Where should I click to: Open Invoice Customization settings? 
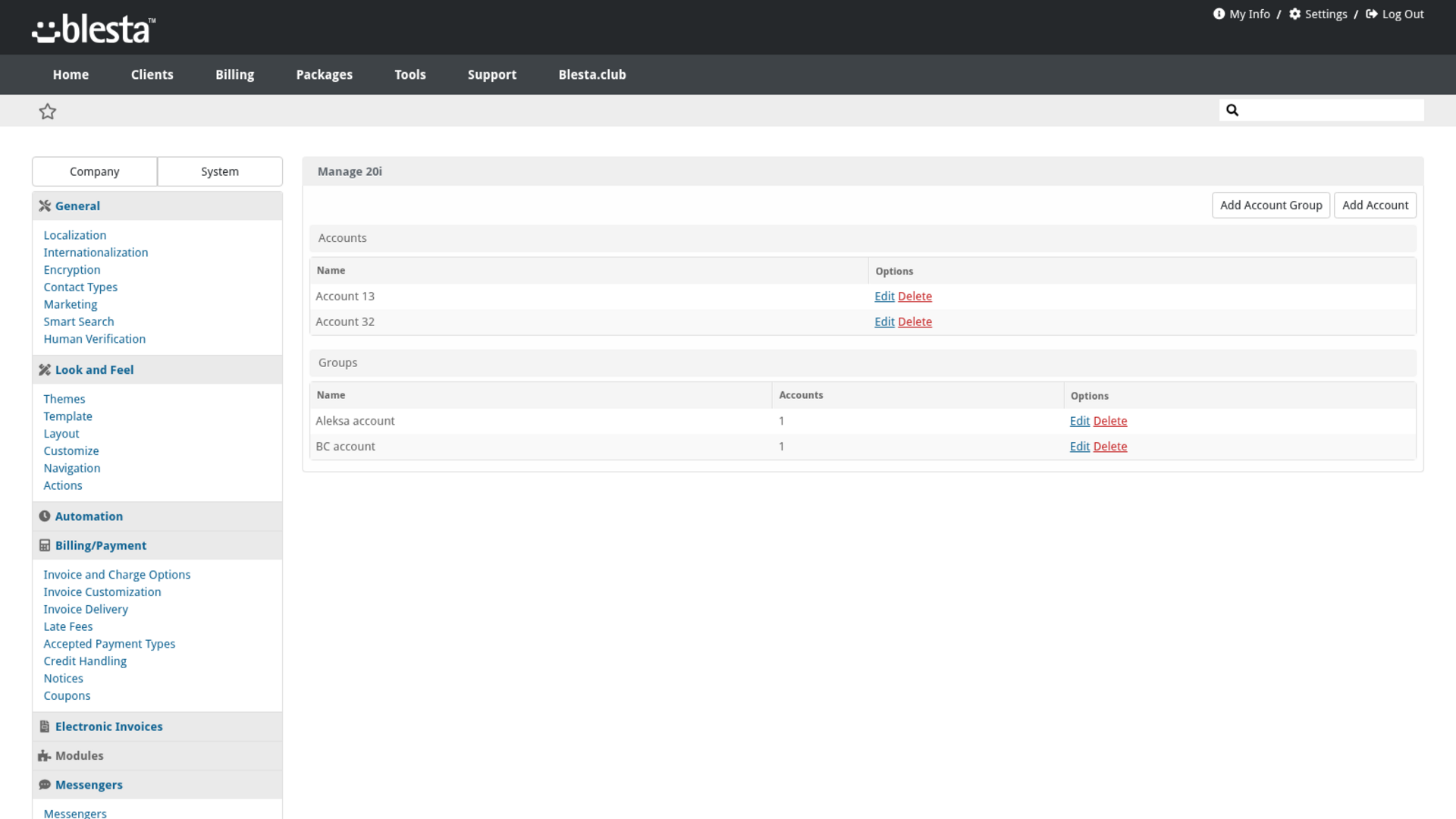click(x=102, y=592)
